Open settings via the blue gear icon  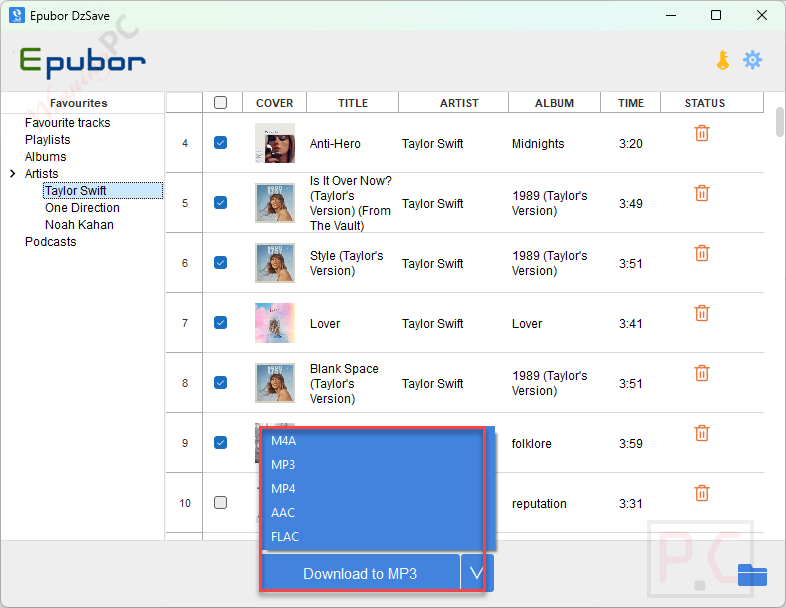pyautogui.click(x=752, y=60)
